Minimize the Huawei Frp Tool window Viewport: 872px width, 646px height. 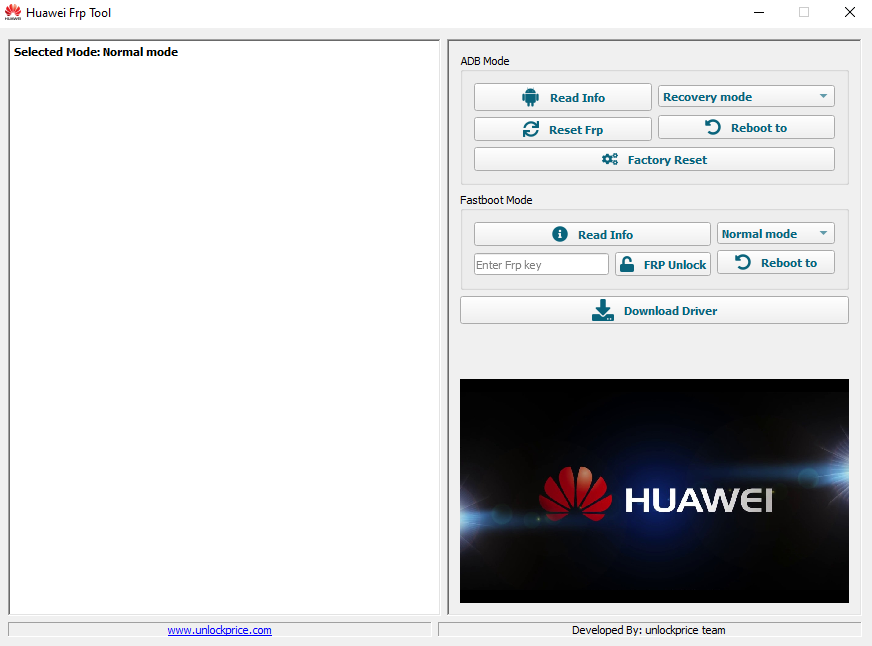(x=758, y=13)
